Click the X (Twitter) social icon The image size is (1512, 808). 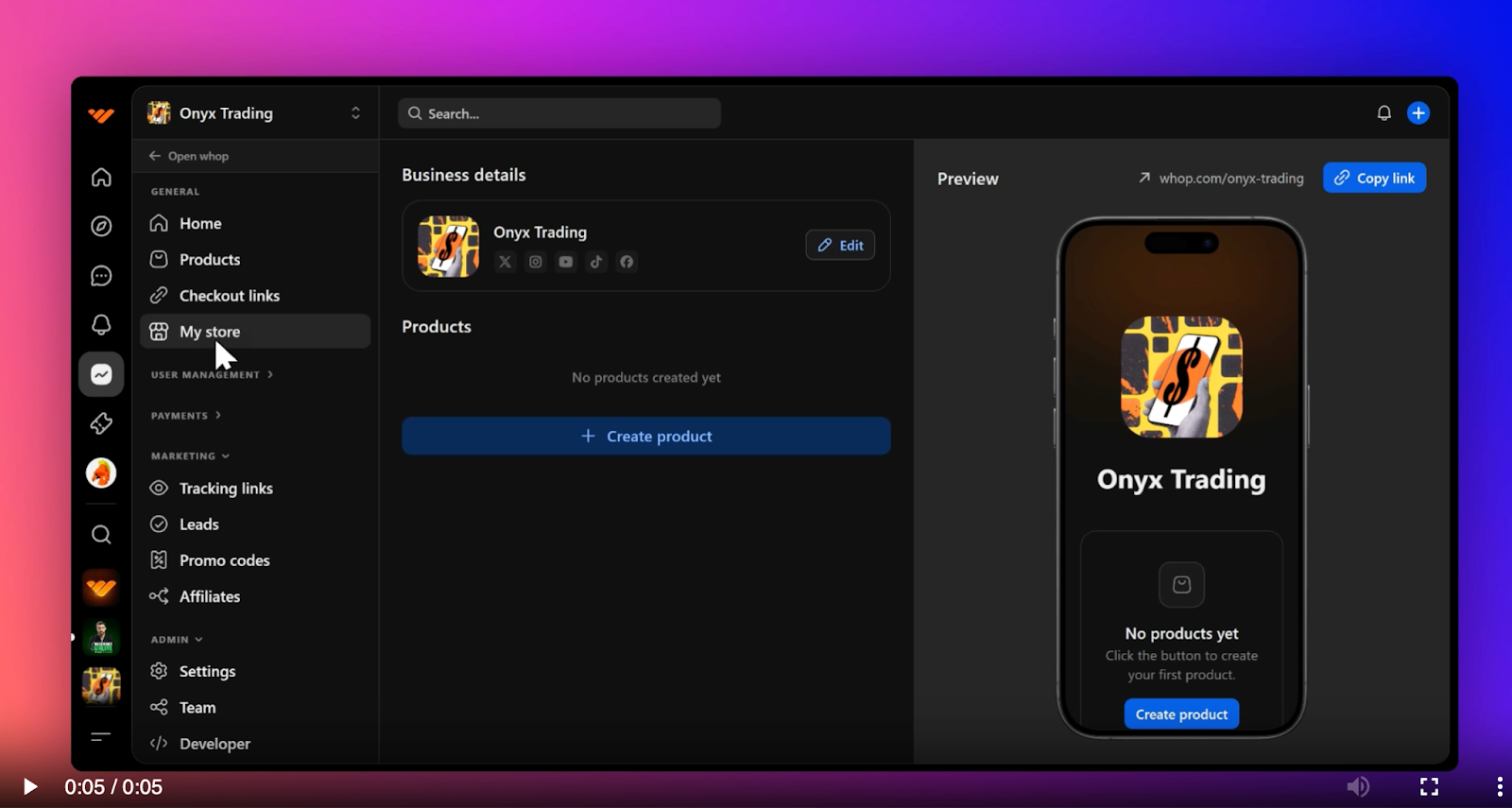(506, 262)
